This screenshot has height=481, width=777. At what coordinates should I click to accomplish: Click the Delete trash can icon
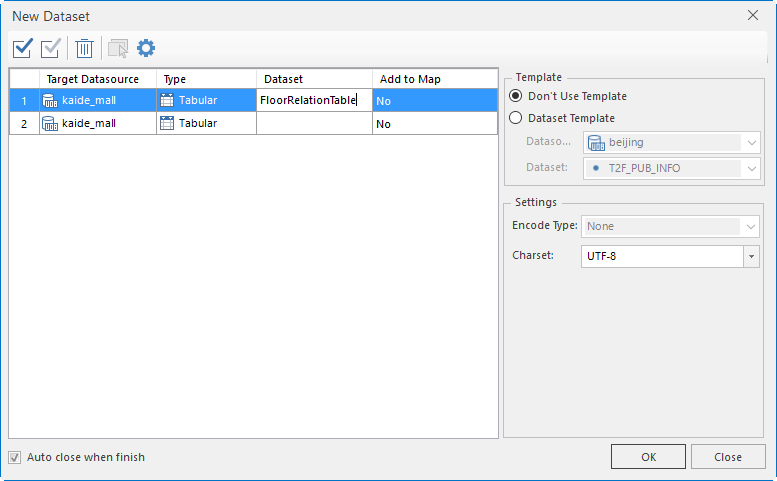tap(85, 48)
